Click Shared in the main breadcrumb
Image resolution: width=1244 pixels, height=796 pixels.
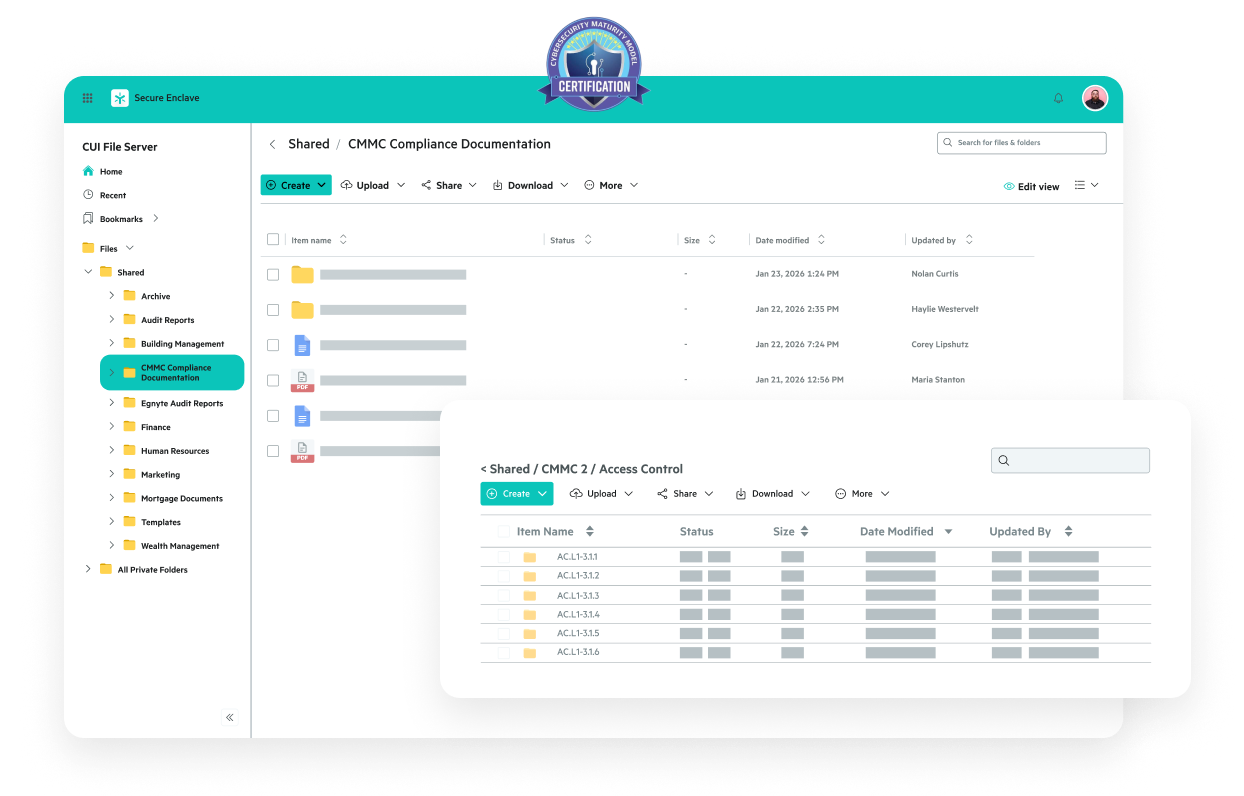point(309,144)
